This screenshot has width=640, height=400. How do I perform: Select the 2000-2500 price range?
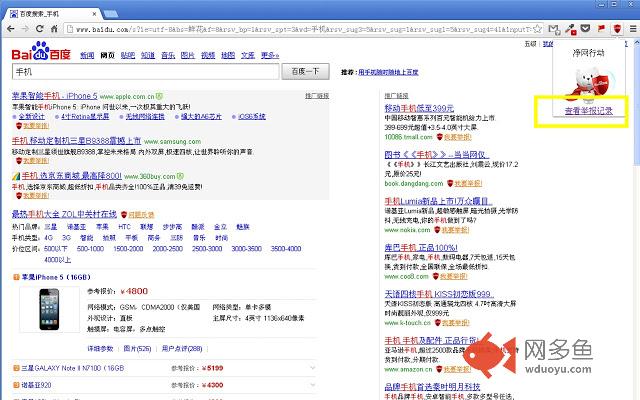pyautogui.click(x=167, y=249)
